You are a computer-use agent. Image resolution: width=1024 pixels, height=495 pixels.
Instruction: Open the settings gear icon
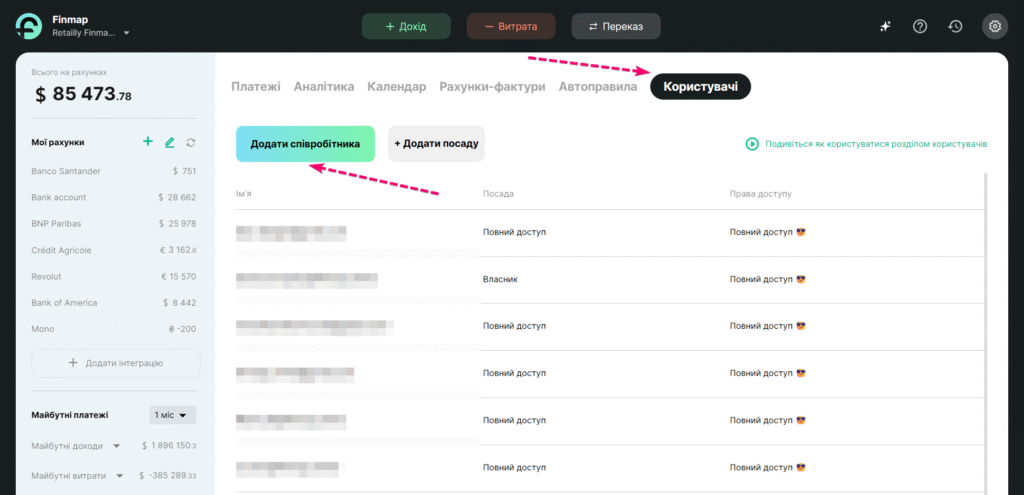click(x=994, y=26)
